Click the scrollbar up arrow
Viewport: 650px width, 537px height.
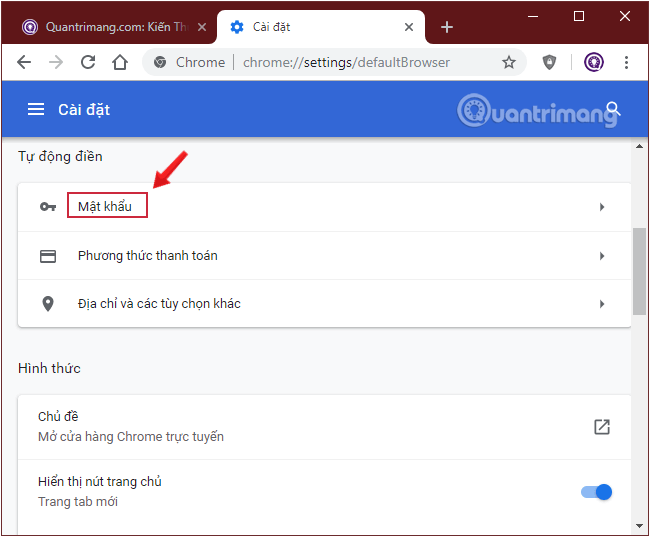point(639,146)
